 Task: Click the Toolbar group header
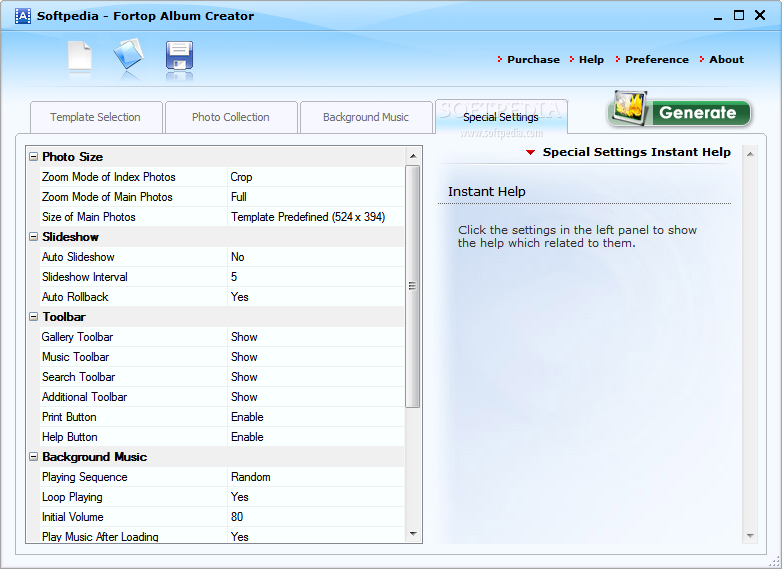(216, 317)
